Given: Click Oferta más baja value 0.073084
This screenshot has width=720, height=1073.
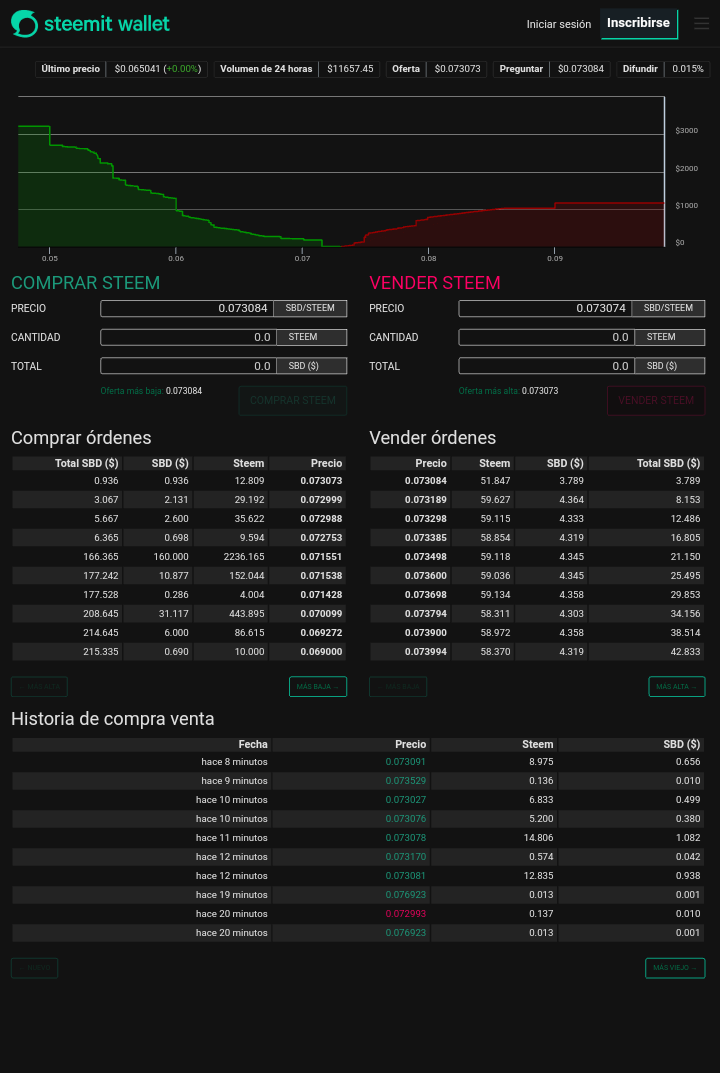Looking at the screenshot, I should pyautogui.click(x=183, y=391).
